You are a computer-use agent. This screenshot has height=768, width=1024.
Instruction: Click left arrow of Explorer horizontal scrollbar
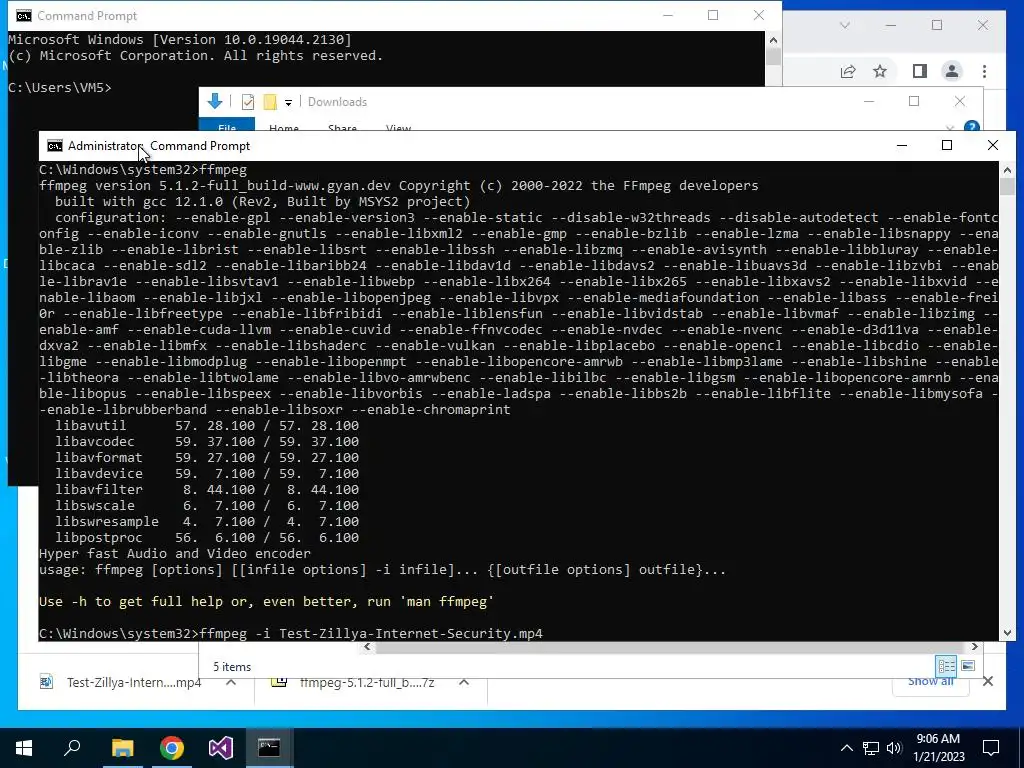click(x=367, y=647)
